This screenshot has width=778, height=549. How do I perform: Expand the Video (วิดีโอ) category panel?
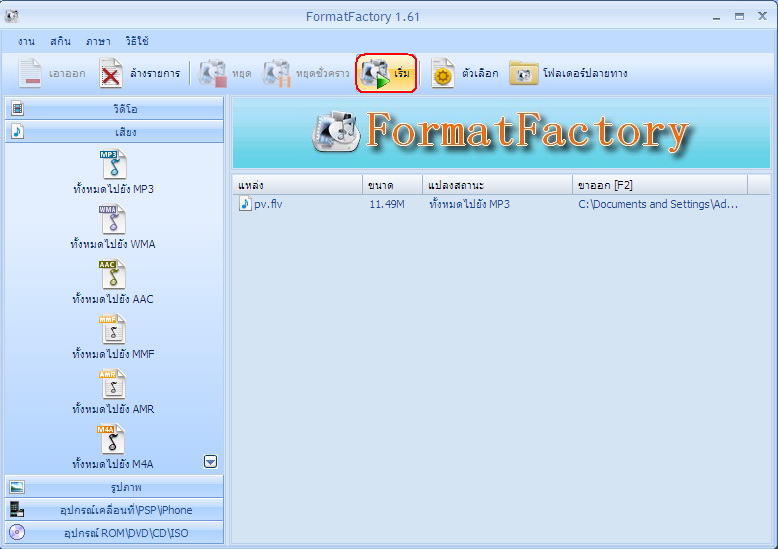[114, 109]
